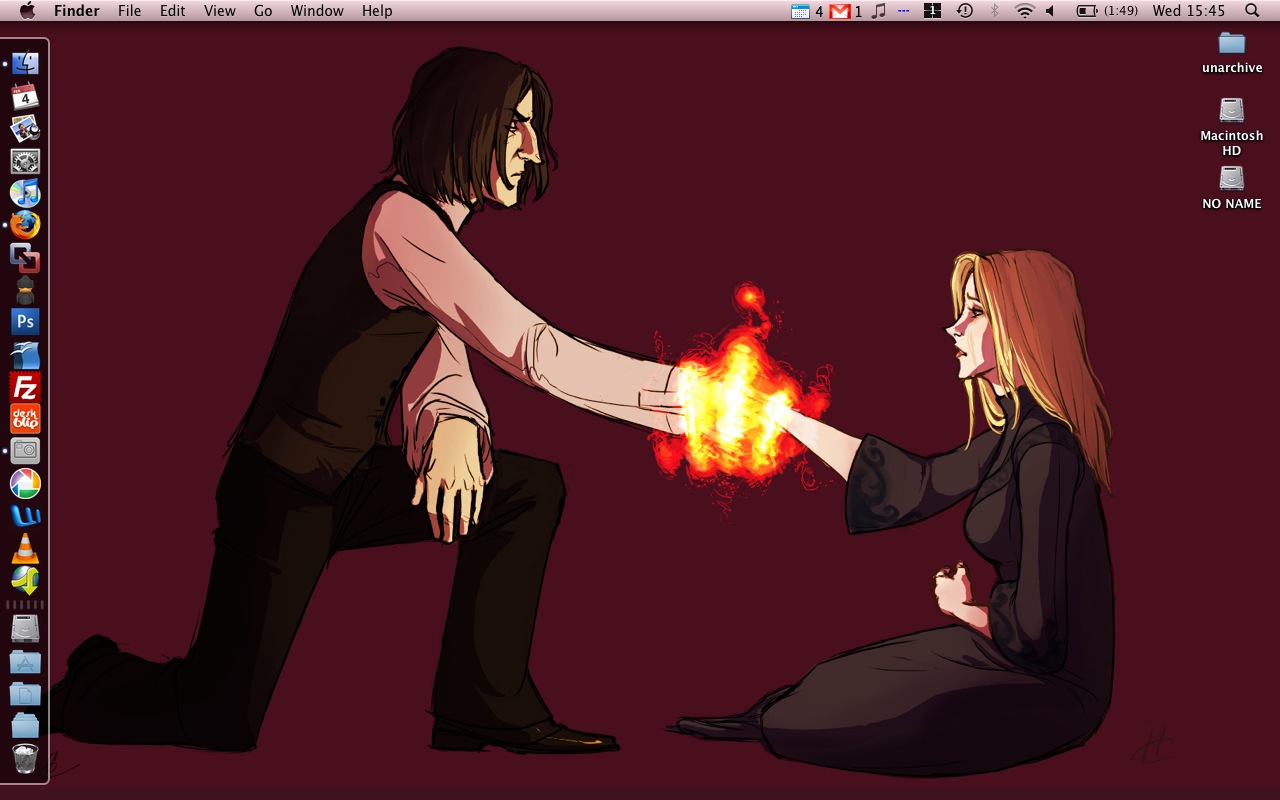Open the Finder menu
Viewport: 1280px width, 800px height.
click(76, 11)
